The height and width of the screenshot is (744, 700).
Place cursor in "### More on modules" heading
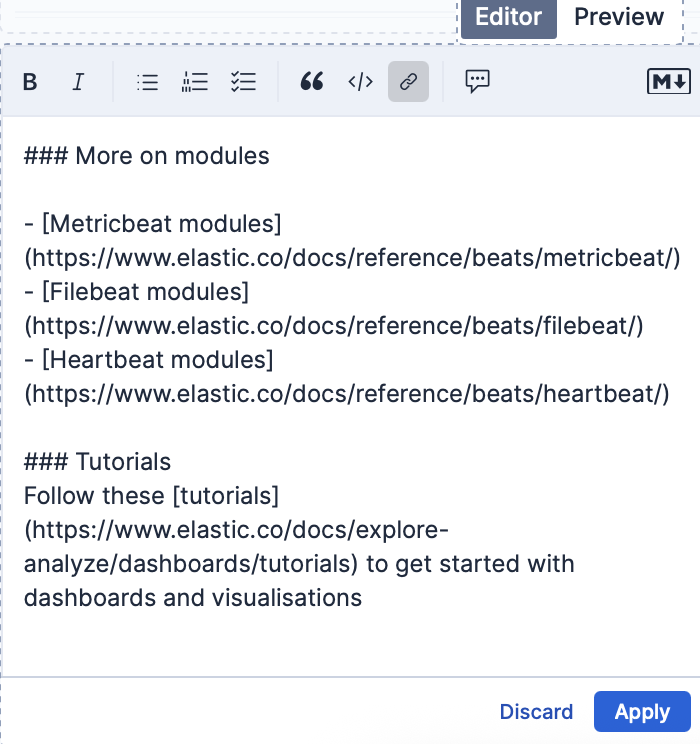[x=147, y=156]
